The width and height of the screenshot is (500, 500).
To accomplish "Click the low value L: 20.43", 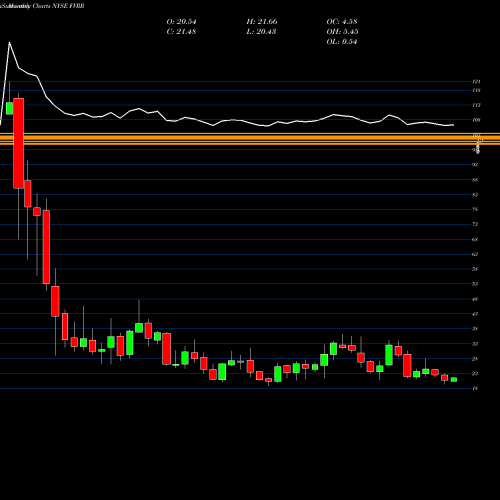I will click(x=262, y=32).
